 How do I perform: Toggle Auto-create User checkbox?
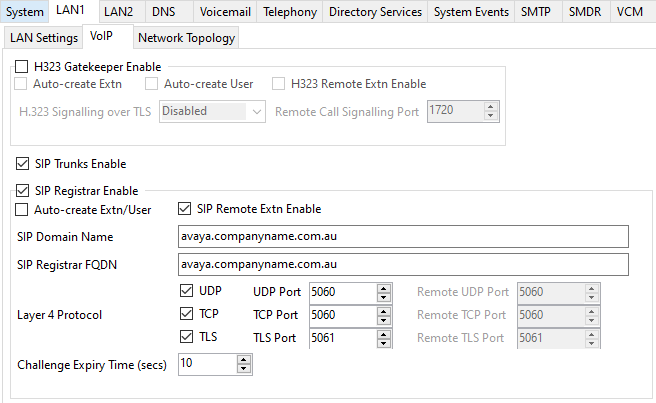151,84
